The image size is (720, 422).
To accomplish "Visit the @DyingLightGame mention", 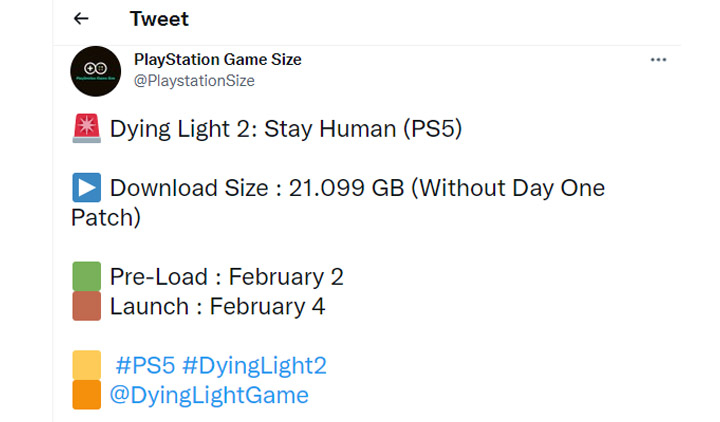I will click(x=209, y=395).
